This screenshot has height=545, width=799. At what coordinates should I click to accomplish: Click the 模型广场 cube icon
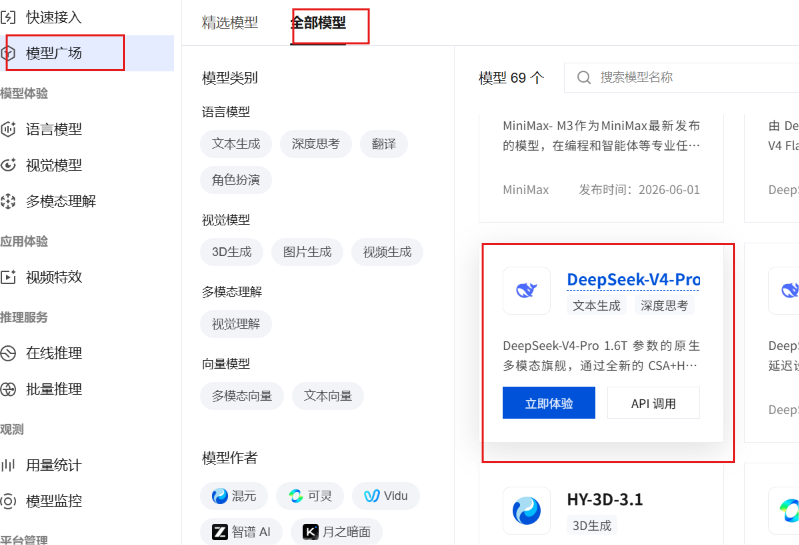(8, 53)
